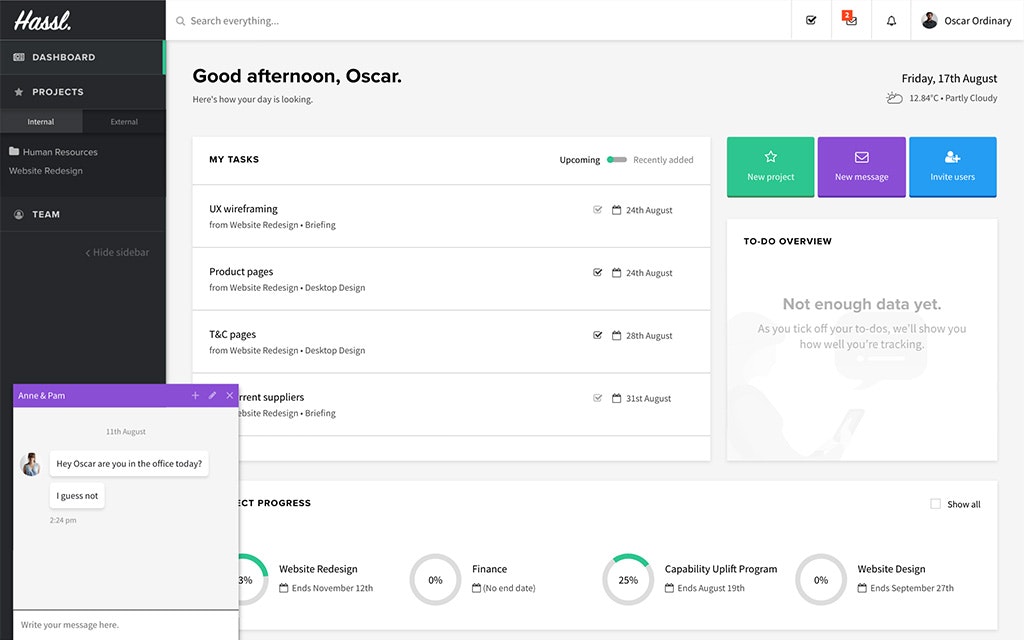Image resolution: width=1024 pixels, height=640 pixels.
Task: Open Website Design project title
Action: click(891, 569)
